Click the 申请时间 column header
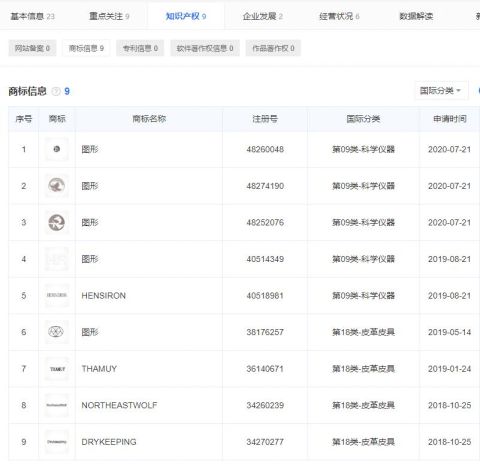The height and width of the screenshot is (467, 480). point(450,119)
